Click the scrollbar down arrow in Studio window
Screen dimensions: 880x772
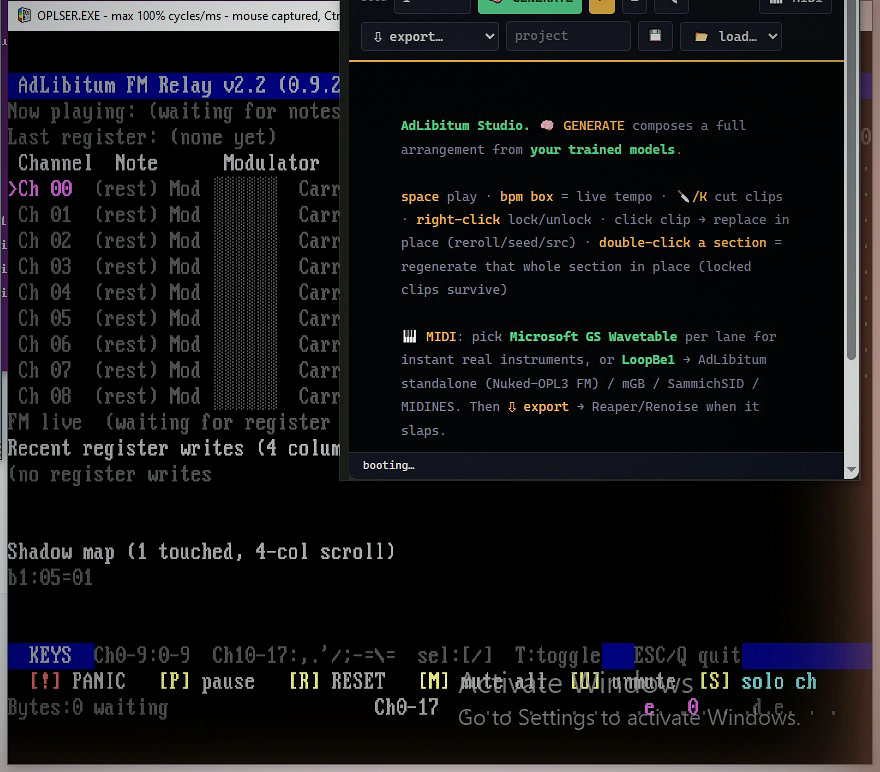click(851, 470)
